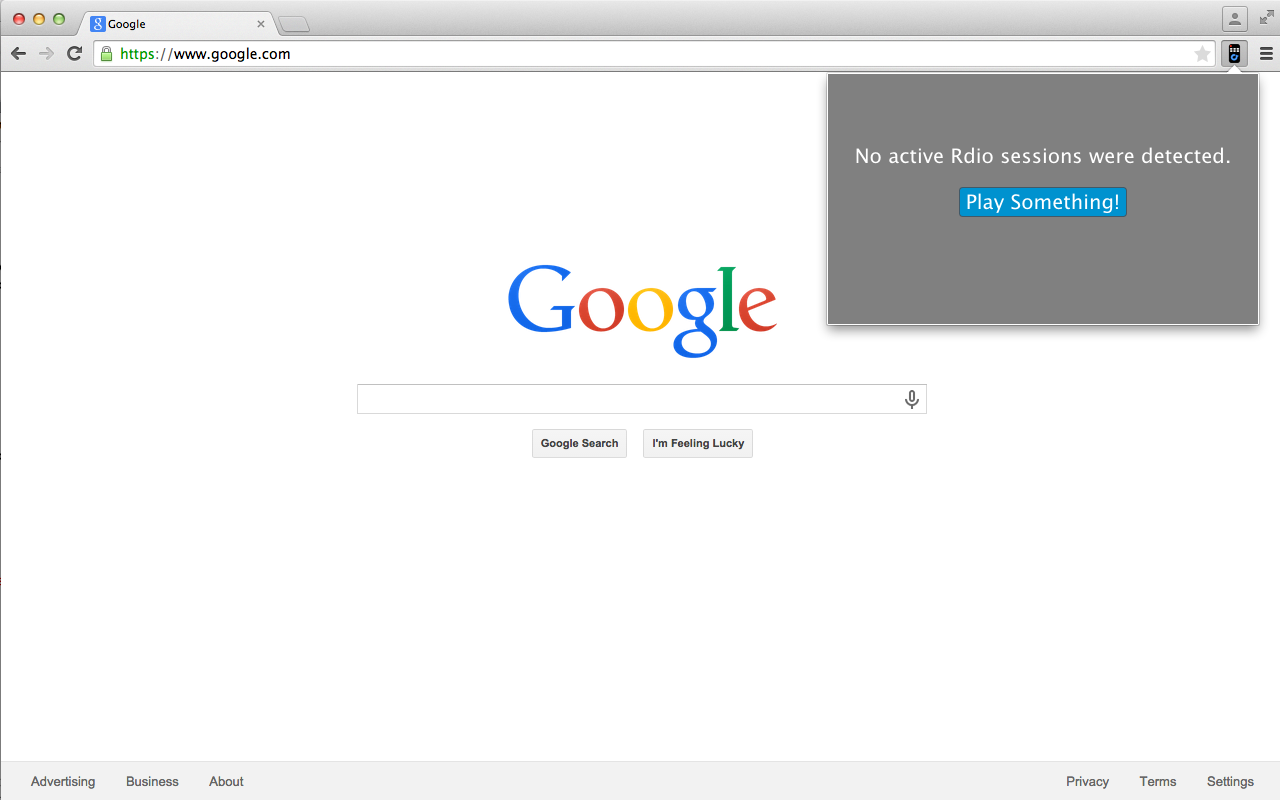1280x800 pixels.
Task: Start voice search with the microphone icon
Action: pos(912,399)
